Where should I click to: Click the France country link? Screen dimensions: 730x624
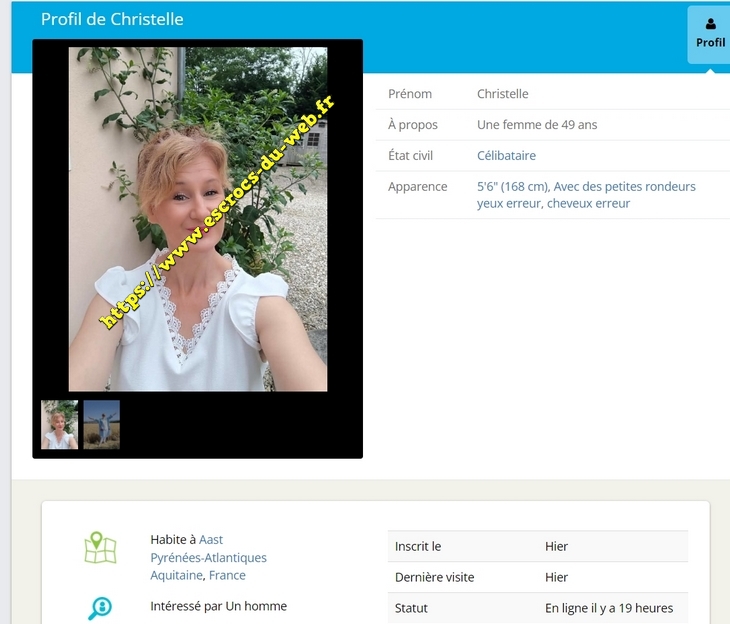coord(227,576)
